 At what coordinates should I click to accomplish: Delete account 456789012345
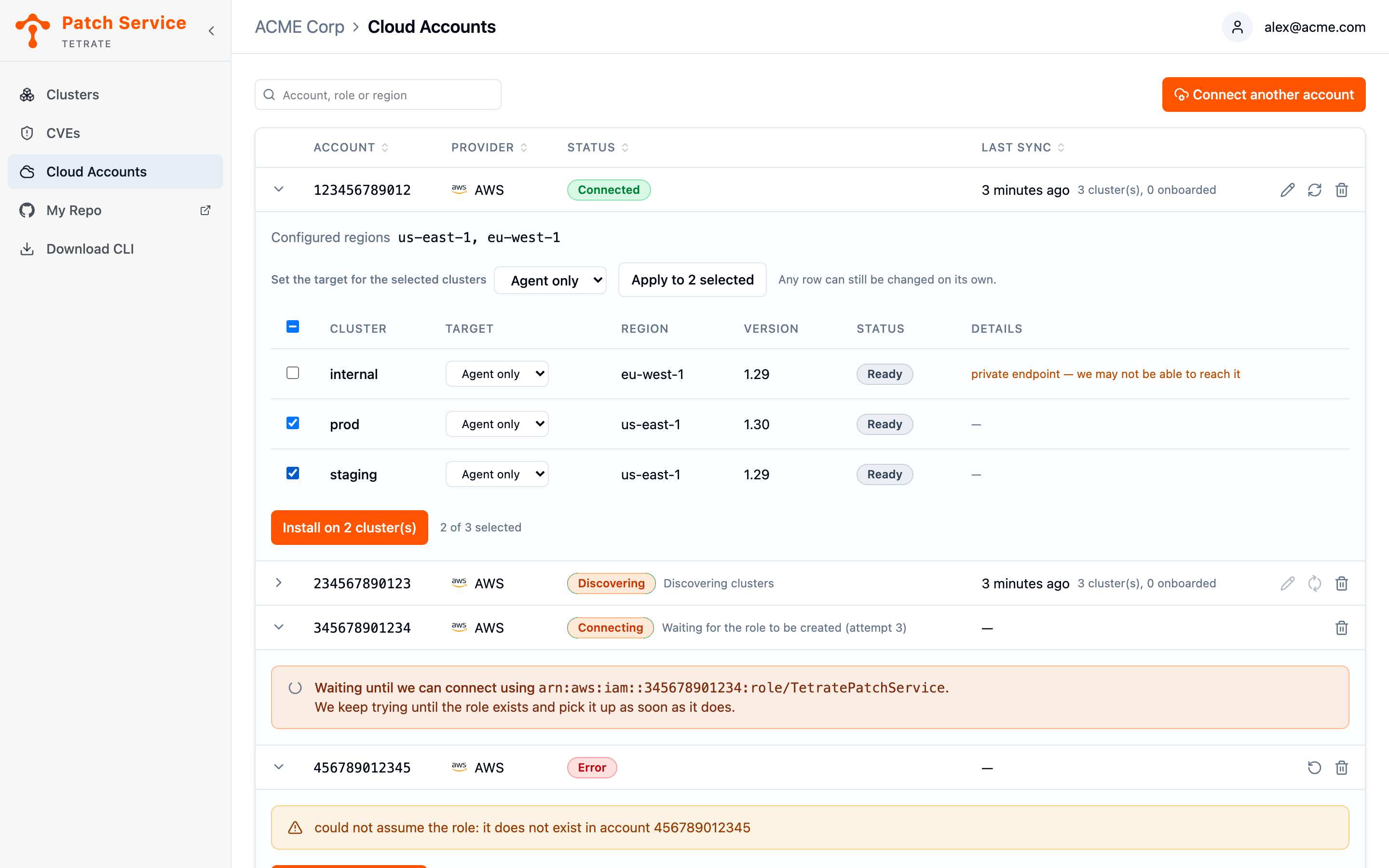1341,768
